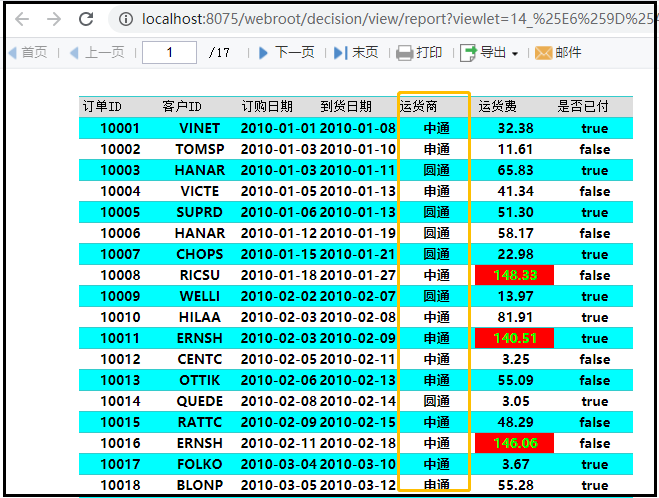Go to next page 下一页
The height and width of the screenshot is (498, 659).
click(x=287, y=53)
